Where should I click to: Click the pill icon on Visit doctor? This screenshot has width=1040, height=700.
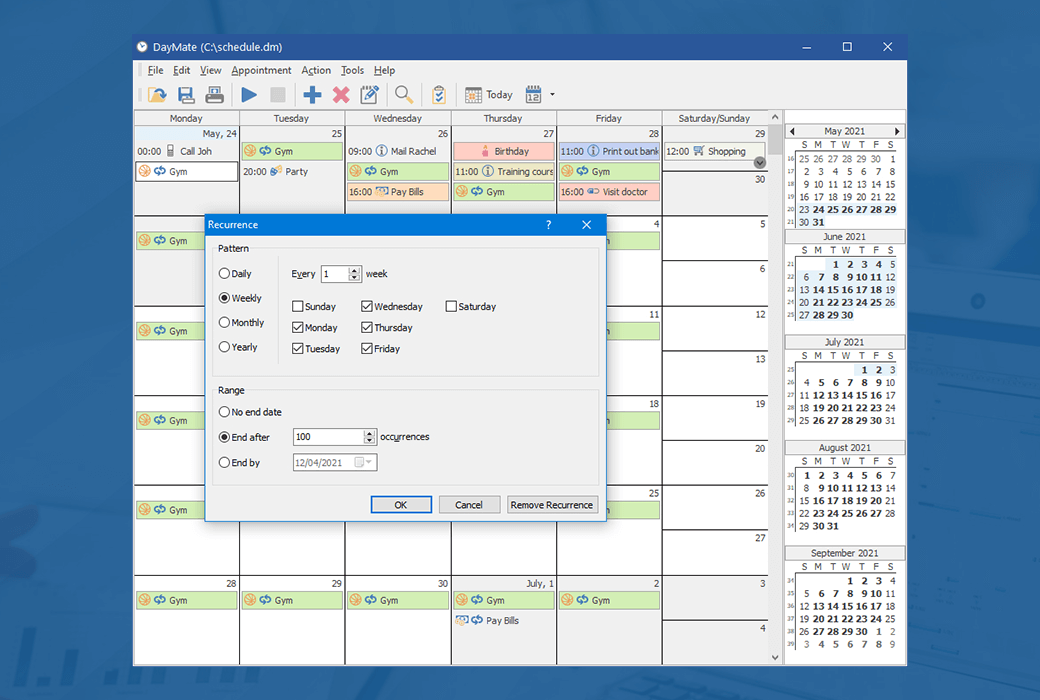[593, 192]
